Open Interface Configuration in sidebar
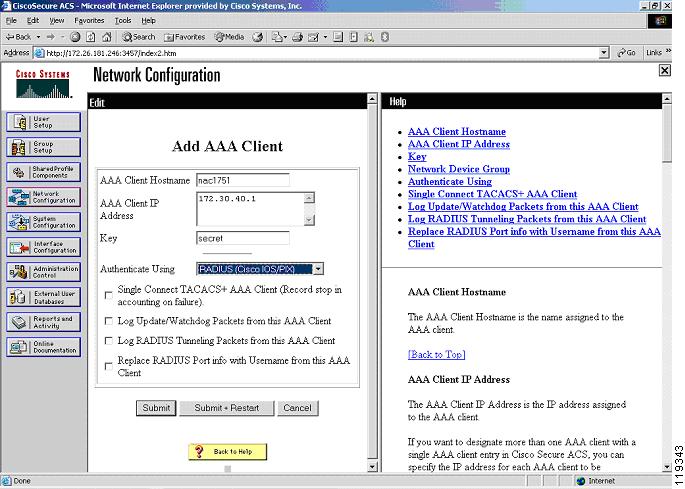Screen dimensions: 685x489 click(43, 247)
